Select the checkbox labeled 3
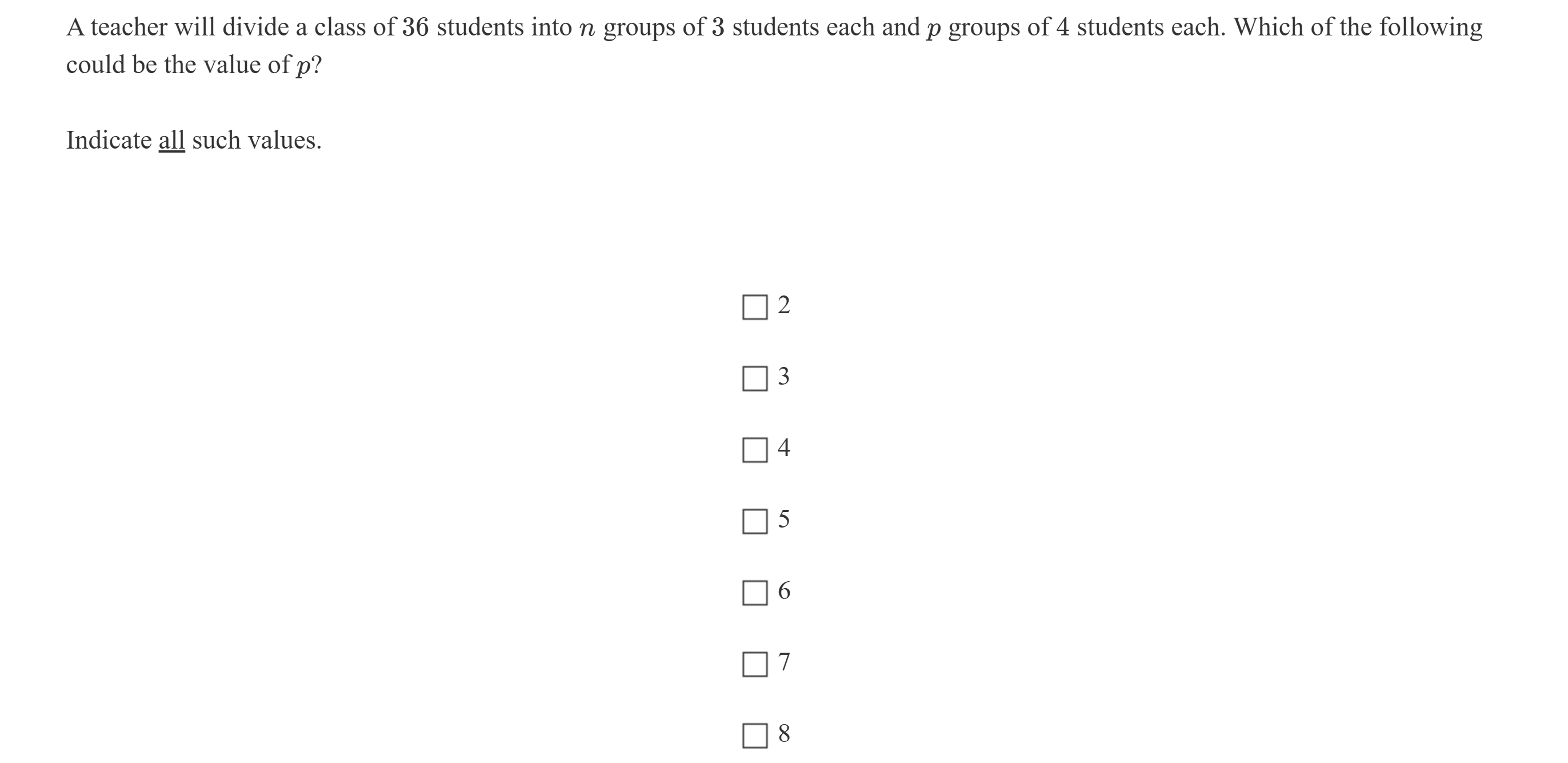This screenshot has width=1568, height=763. tap(754, 378)
